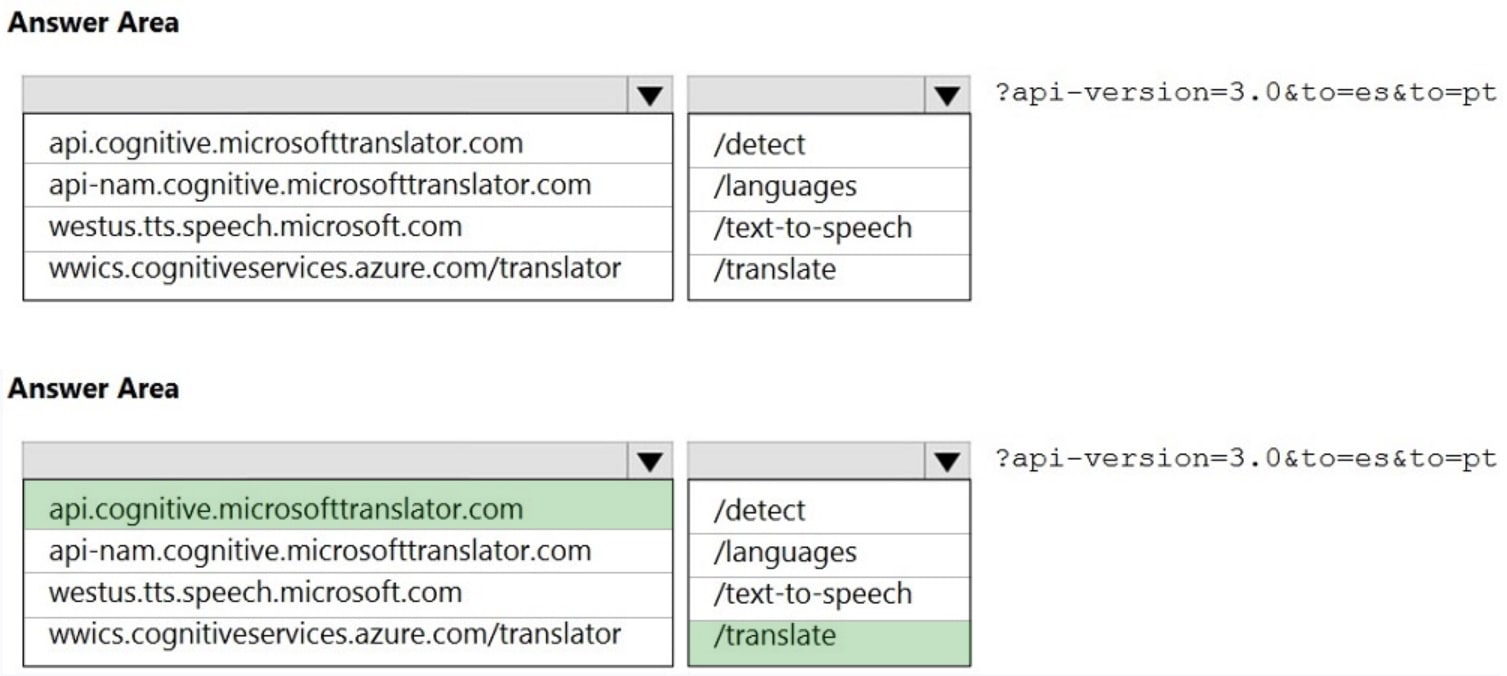Viewport: 1507px width, 676px height.
Task: Open the first path dropdown arrow
Action: (x=944, y=95)
